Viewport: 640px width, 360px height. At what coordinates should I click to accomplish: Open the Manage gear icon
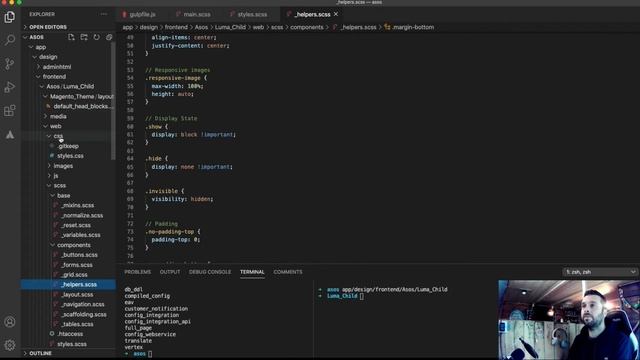point(10,345)
